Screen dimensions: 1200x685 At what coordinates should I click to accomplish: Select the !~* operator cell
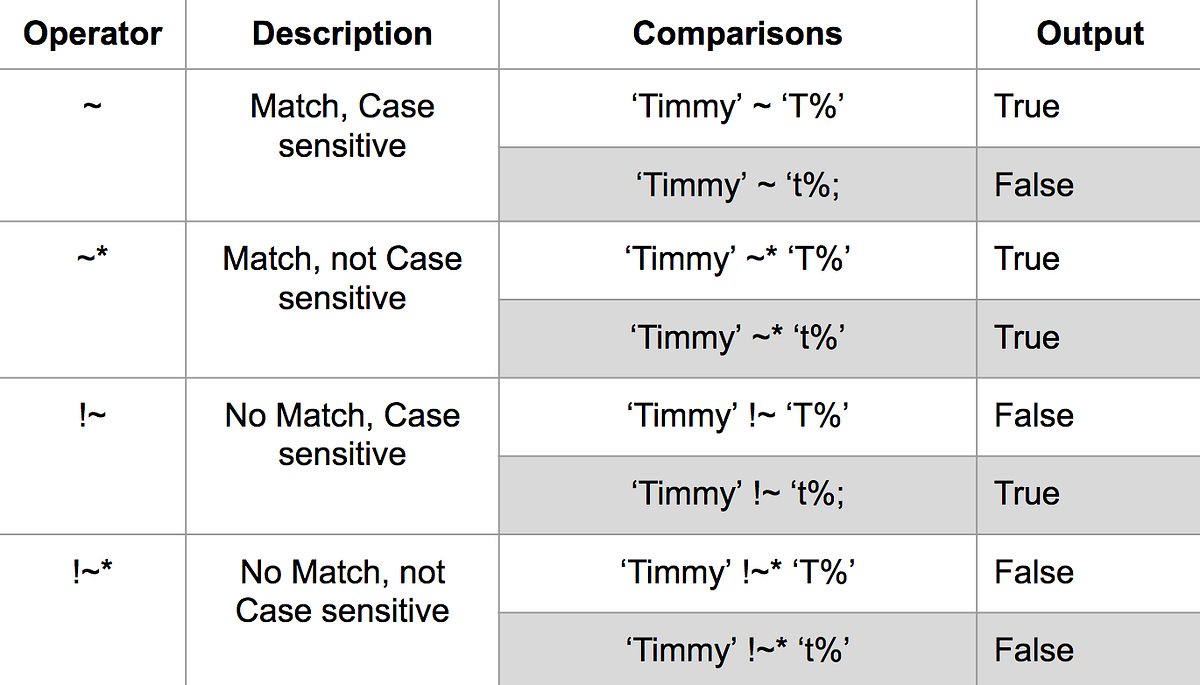[92, 573]
